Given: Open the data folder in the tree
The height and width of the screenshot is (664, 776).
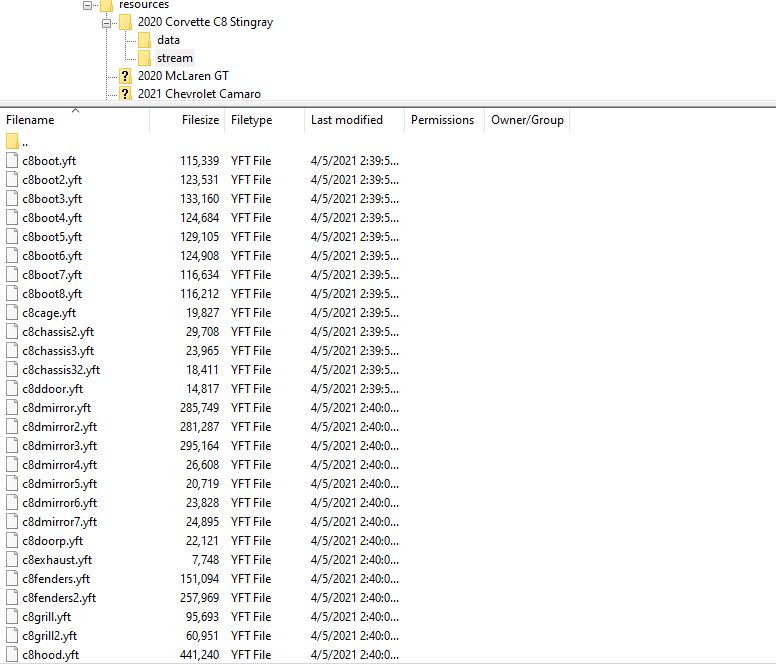Looking at the screenshot, I should click(x=168, y=40).
